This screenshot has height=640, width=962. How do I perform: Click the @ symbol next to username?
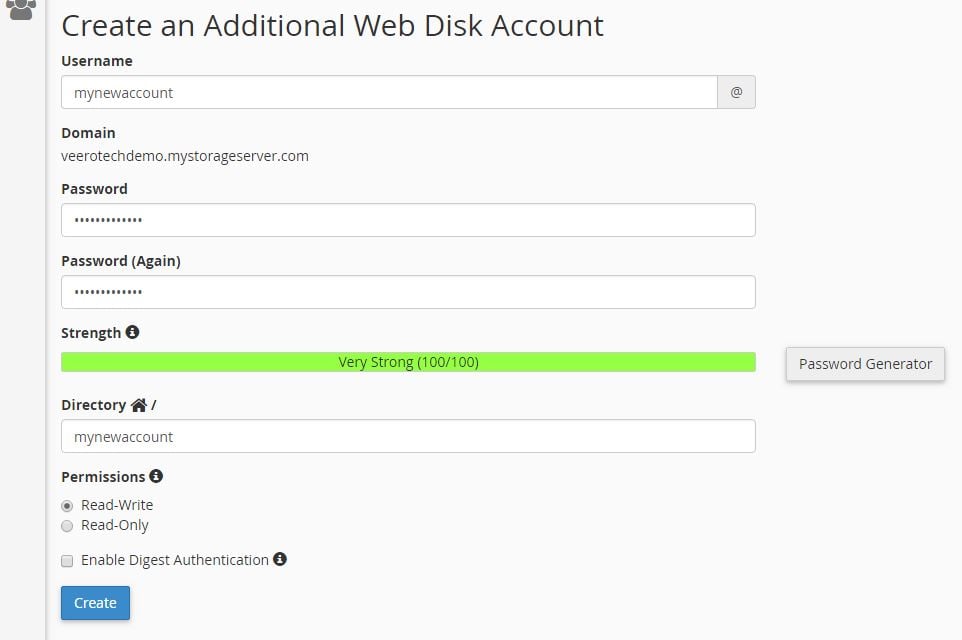736,91
